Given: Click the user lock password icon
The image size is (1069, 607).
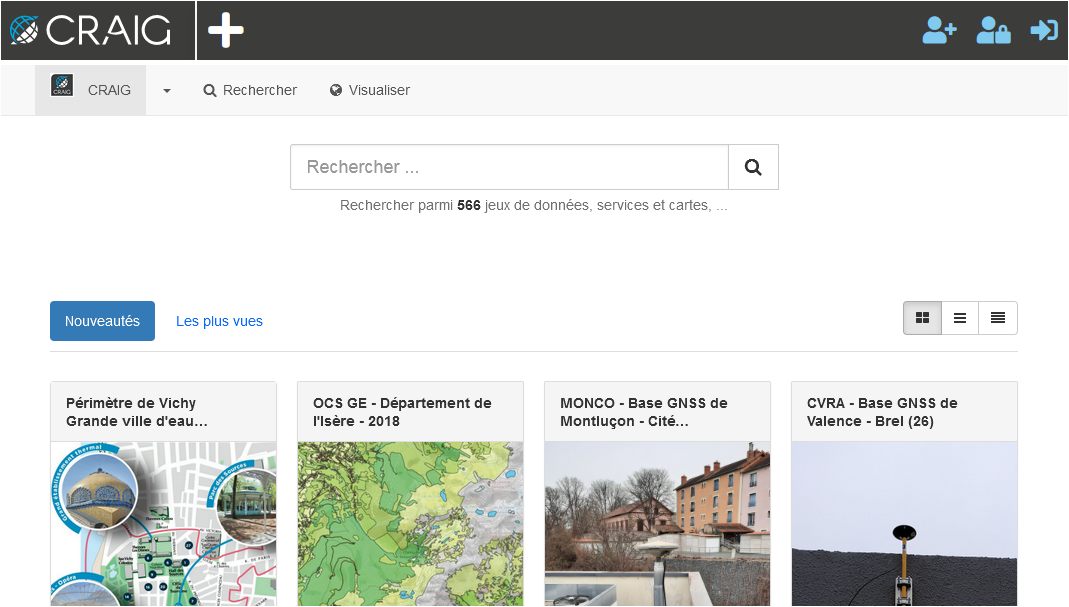Looking at the screenshot, I should pyautogui.click(x=992, y=31).
